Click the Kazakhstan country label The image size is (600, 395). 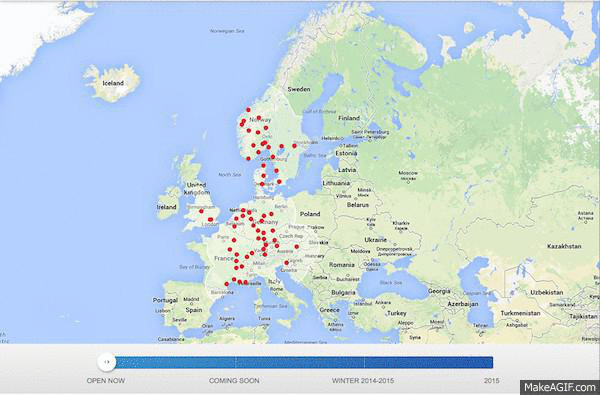[x=564, y=246]
